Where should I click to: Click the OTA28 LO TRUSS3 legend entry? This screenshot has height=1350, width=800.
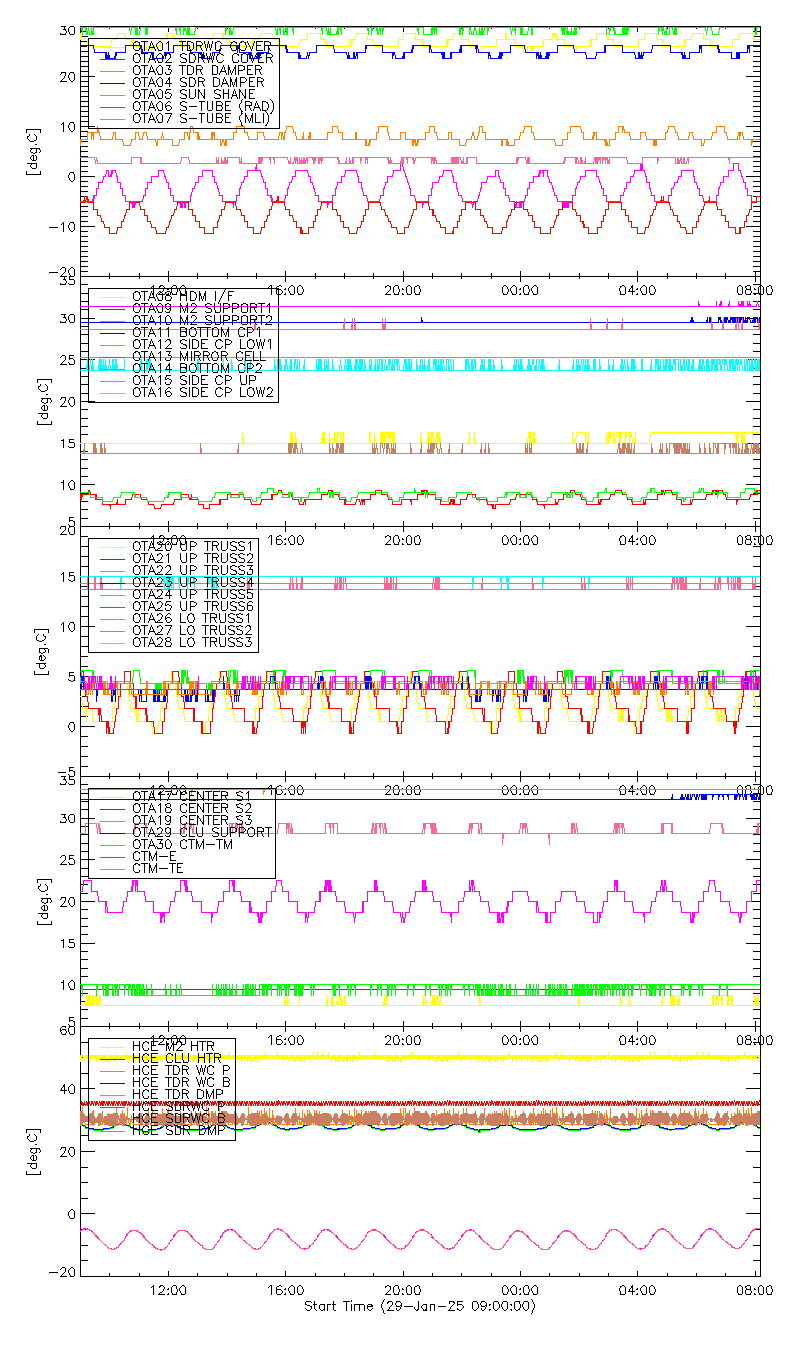[193, 642]
